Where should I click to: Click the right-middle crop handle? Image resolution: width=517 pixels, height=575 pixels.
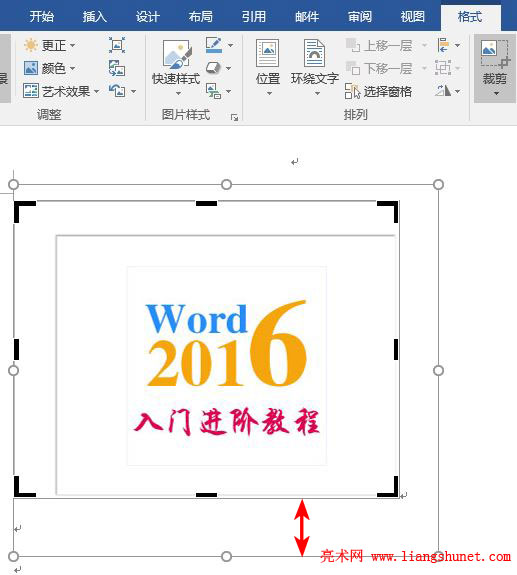(396, 349)
